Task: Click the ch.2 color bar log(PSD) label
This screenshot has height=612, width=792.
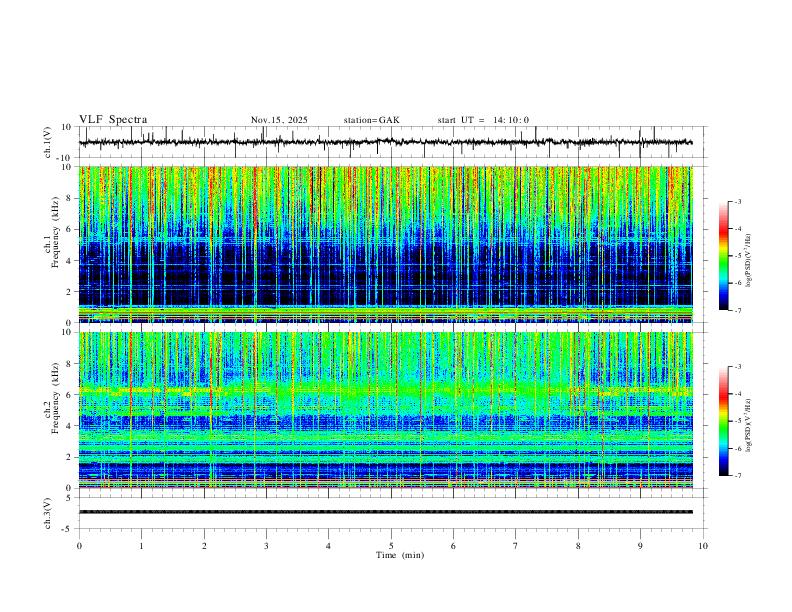Action: (x=749, y=426)
